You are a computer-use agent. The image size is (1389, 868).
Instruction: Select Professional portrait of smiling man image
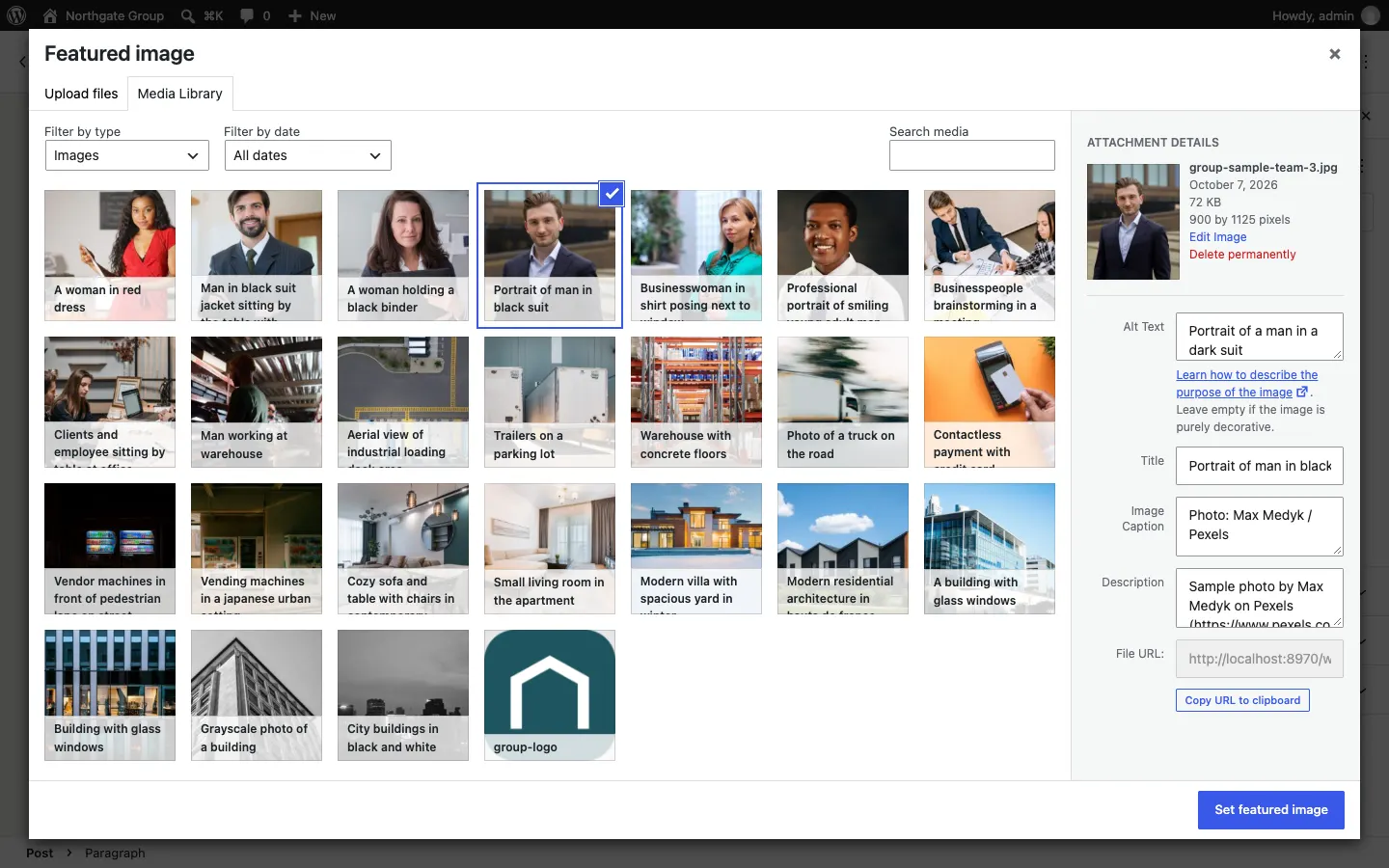(x=843, y=256)
